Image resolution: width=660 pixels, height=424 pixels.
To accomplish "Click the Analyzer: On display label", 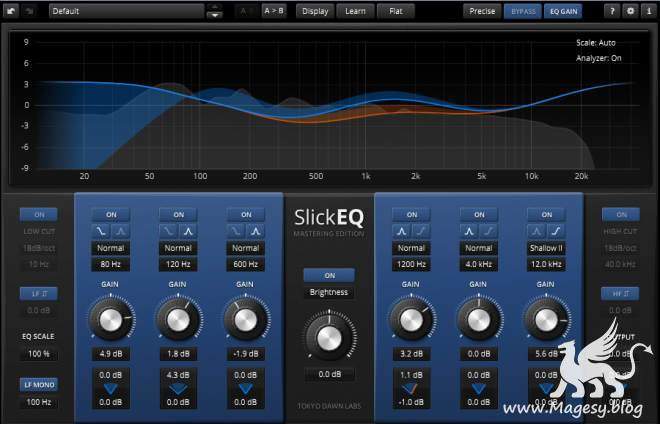I will (599, 58).
